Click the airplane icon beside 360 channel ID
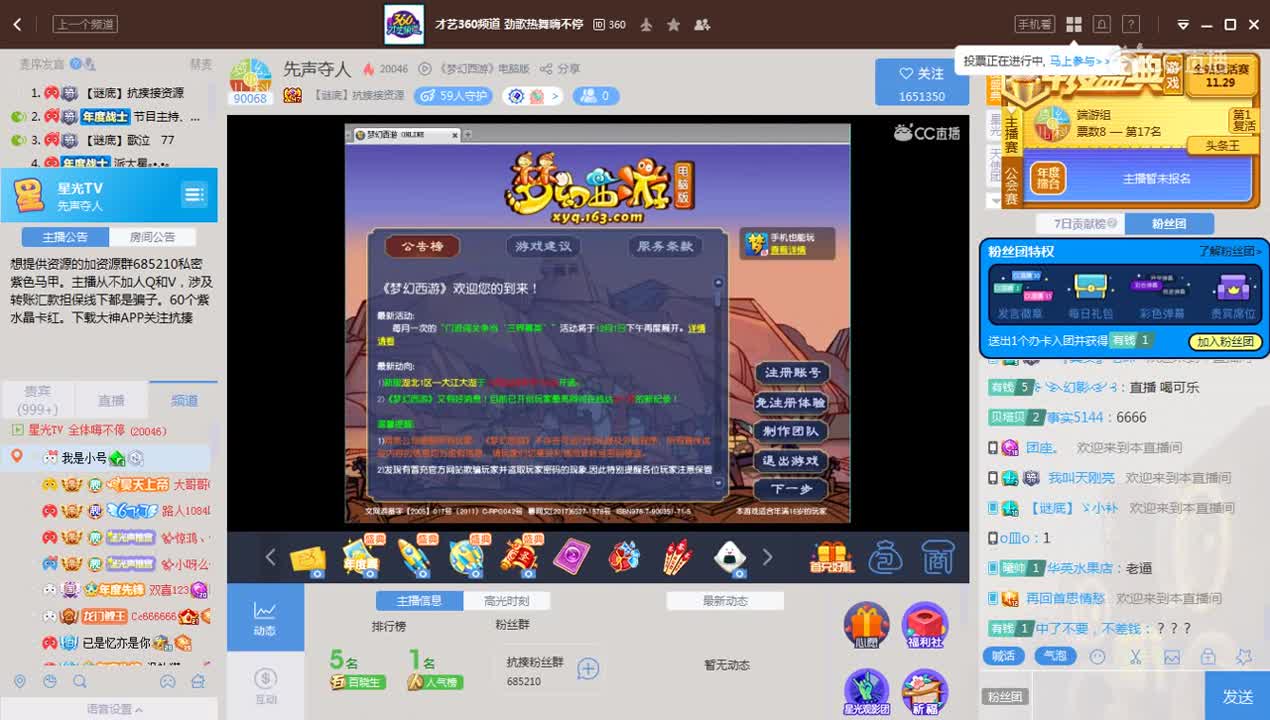Image resolution: width=1270 pixels, height=720 pixels. (x=646, y=24)
